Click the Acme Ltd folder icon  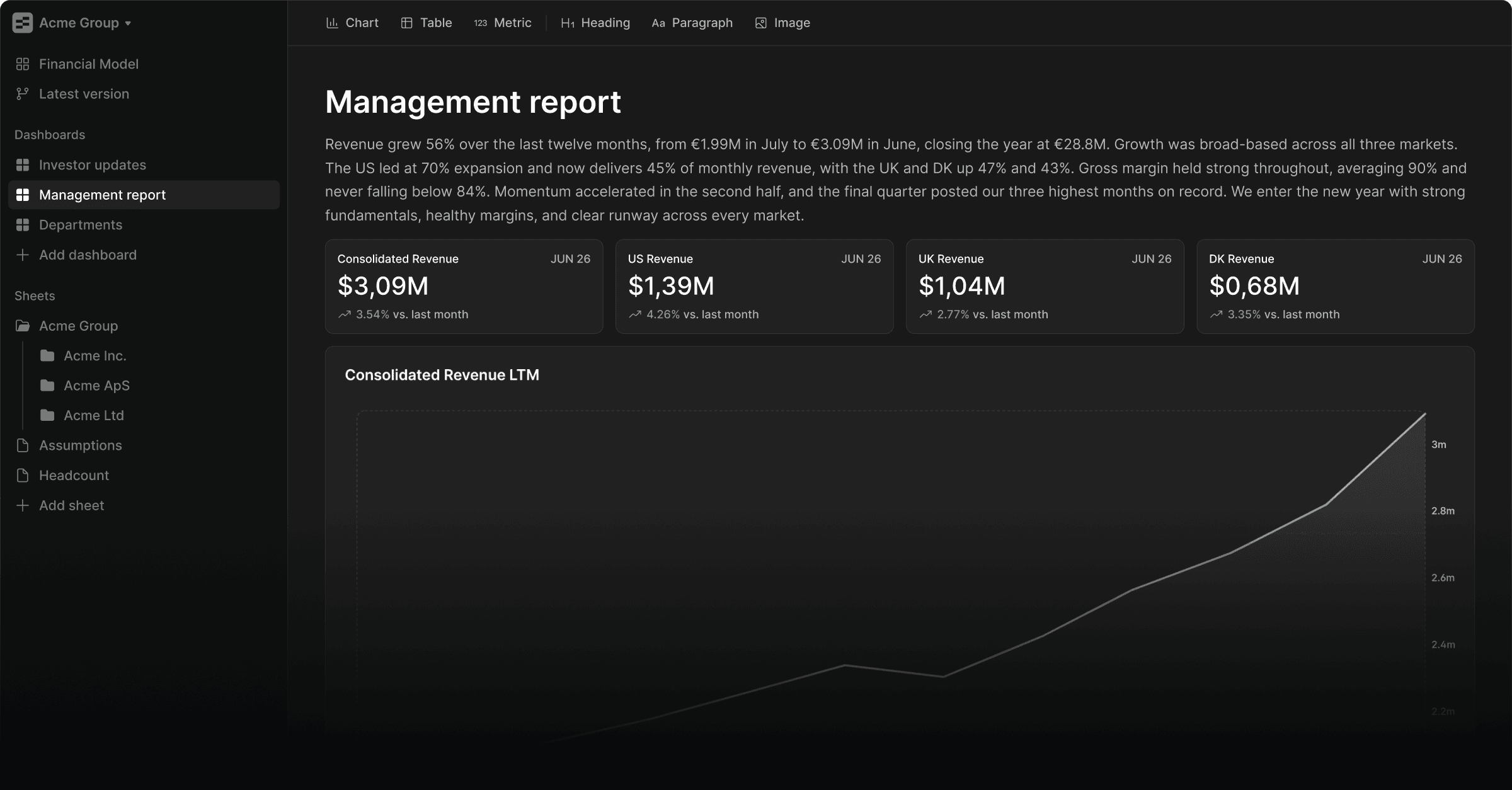pyautogui.click(x=47, y=415)
